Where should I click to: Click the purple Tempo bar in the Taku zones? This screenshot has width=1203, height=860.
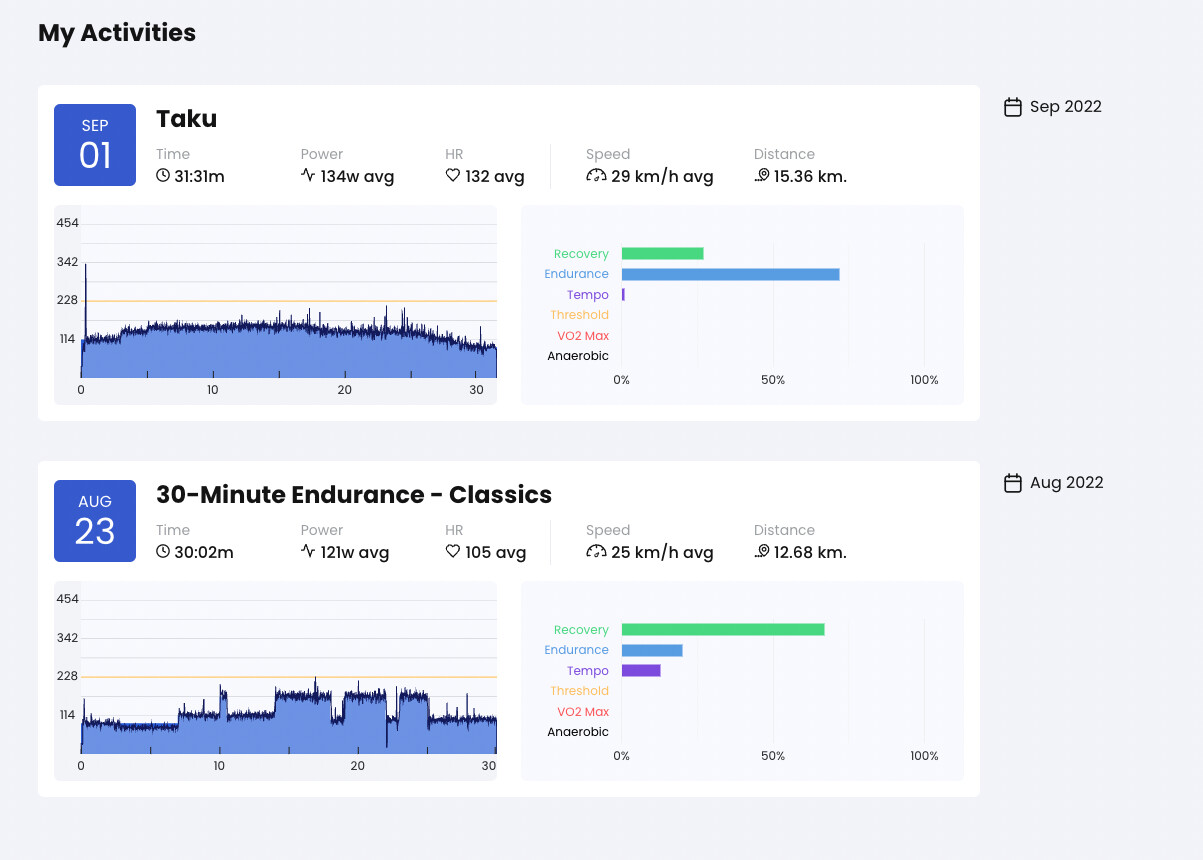click(623, 295)
